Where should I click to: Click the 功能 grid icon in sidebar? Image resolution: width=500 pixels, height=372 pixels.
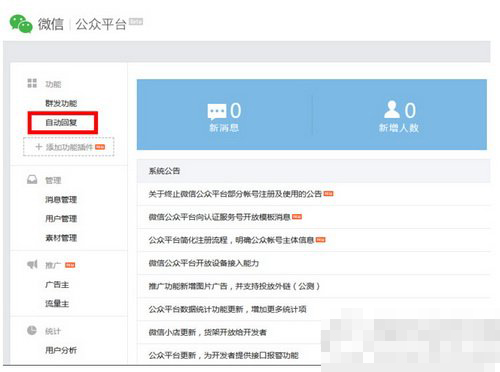point(32,83)
